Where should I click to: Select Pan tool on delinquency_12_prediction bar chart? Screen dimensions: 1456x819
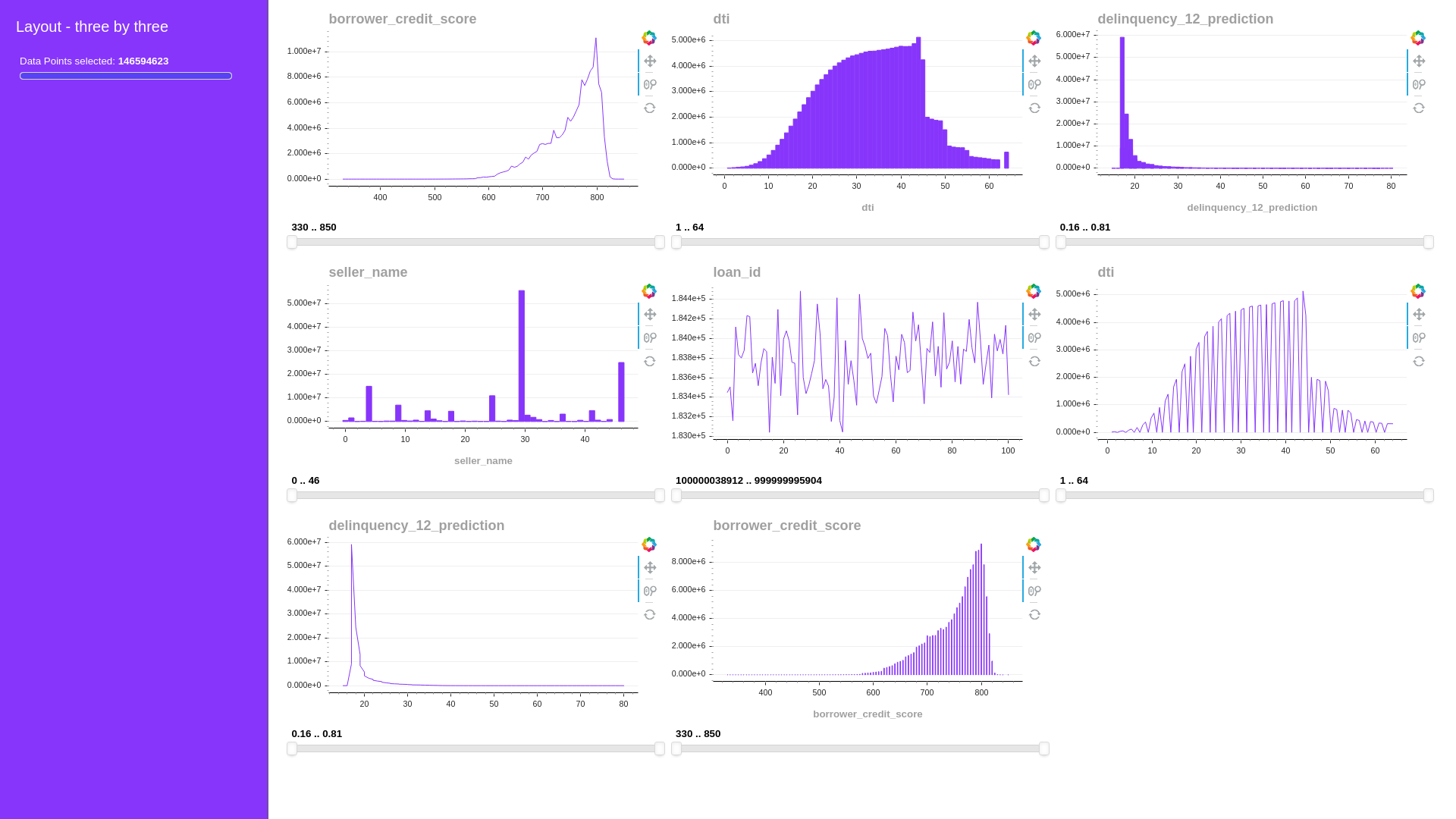[x=1419, y=61]
